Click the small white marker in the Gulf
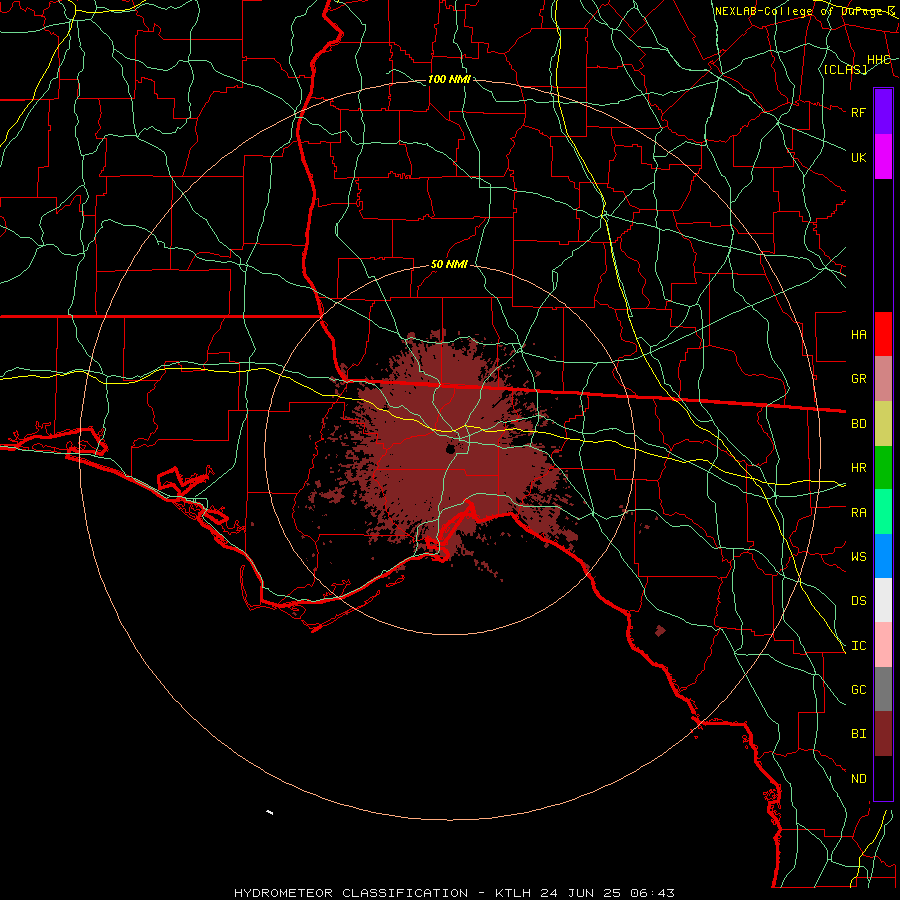900x900 pixels. 269,812
